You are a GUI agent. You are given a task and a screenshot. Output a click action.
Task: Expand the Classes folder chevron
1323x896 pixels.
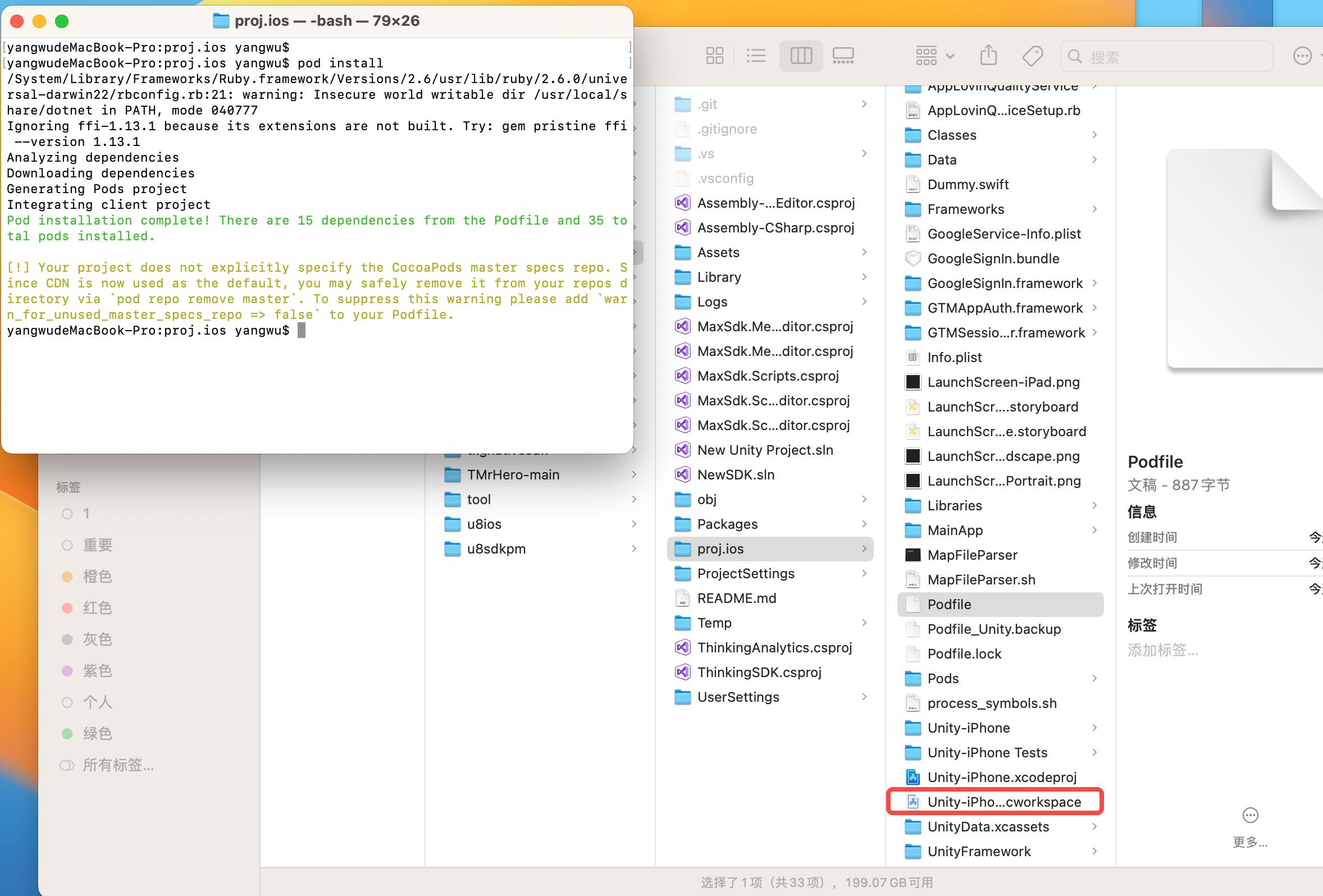(1094, 135)
